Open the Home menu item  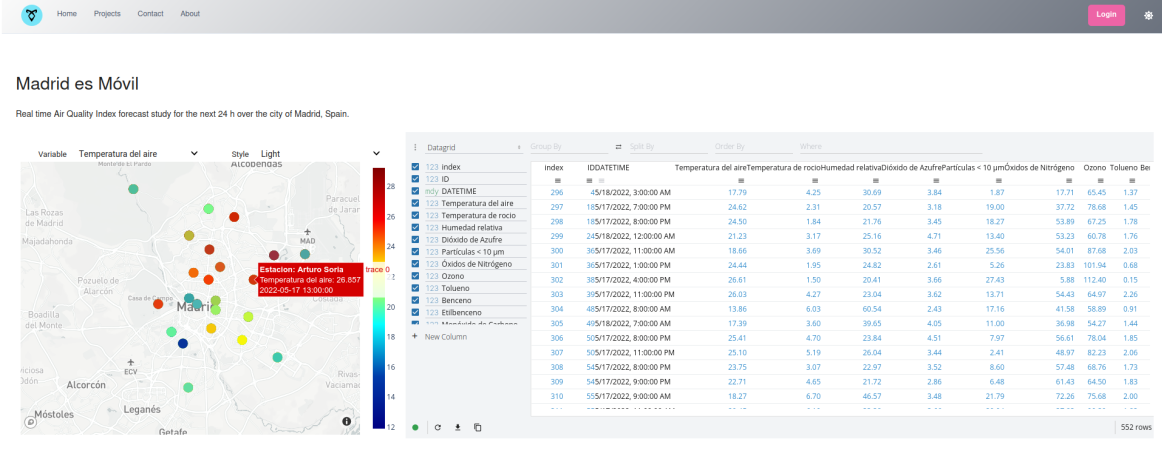click(67, 13)
